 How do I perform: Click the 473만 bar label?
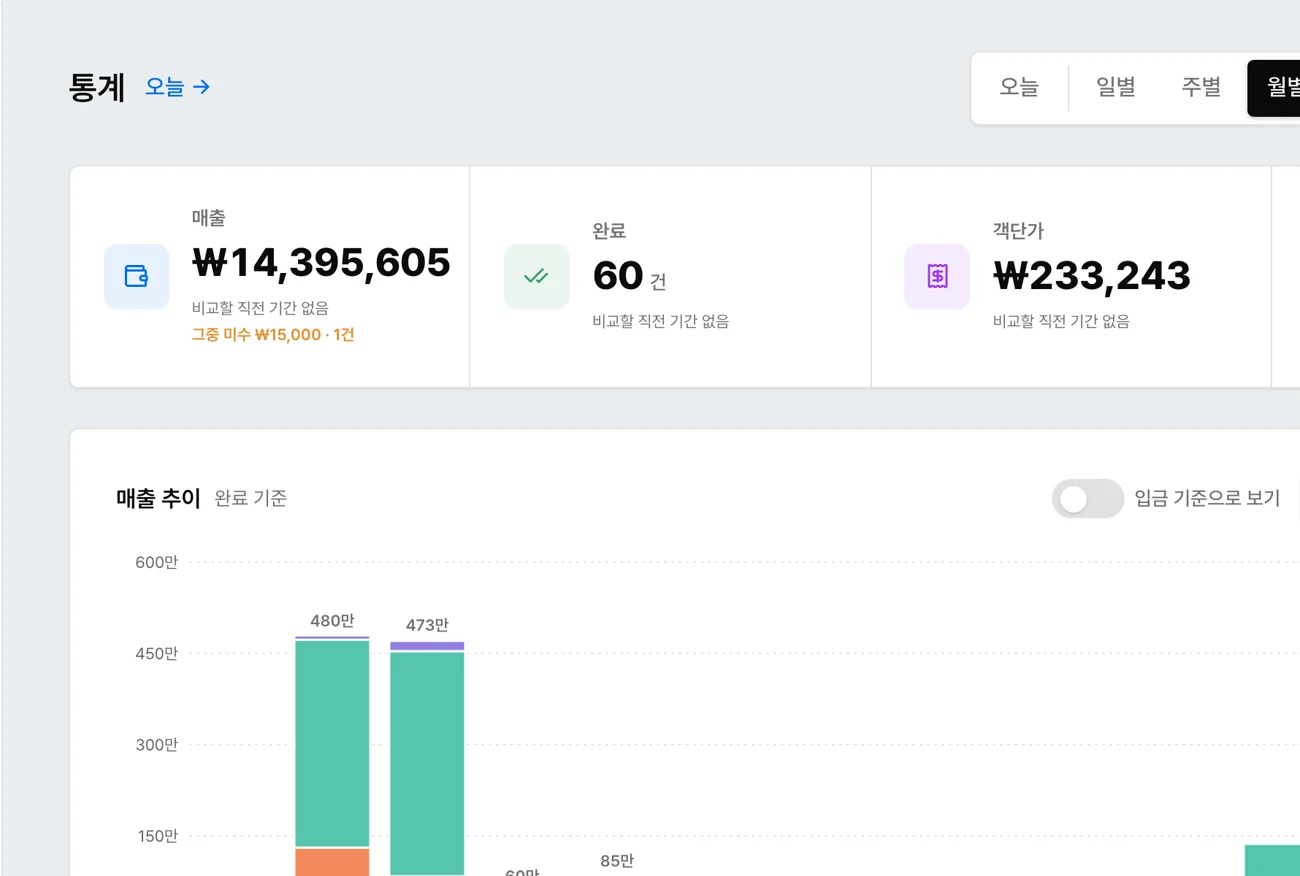click(427, 625)
